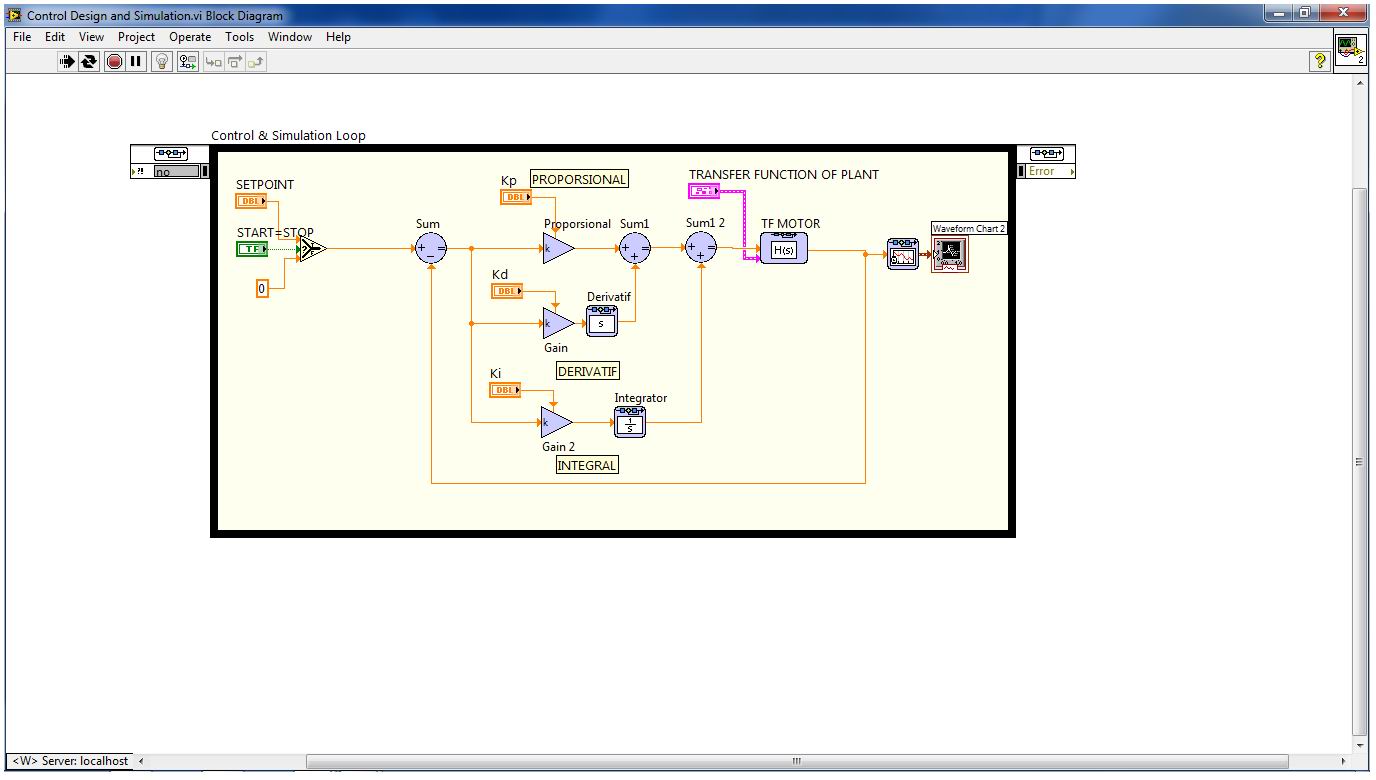Select the Integrator 1/s block
This screenshot has height=780, width=1376.
point(630,422)
